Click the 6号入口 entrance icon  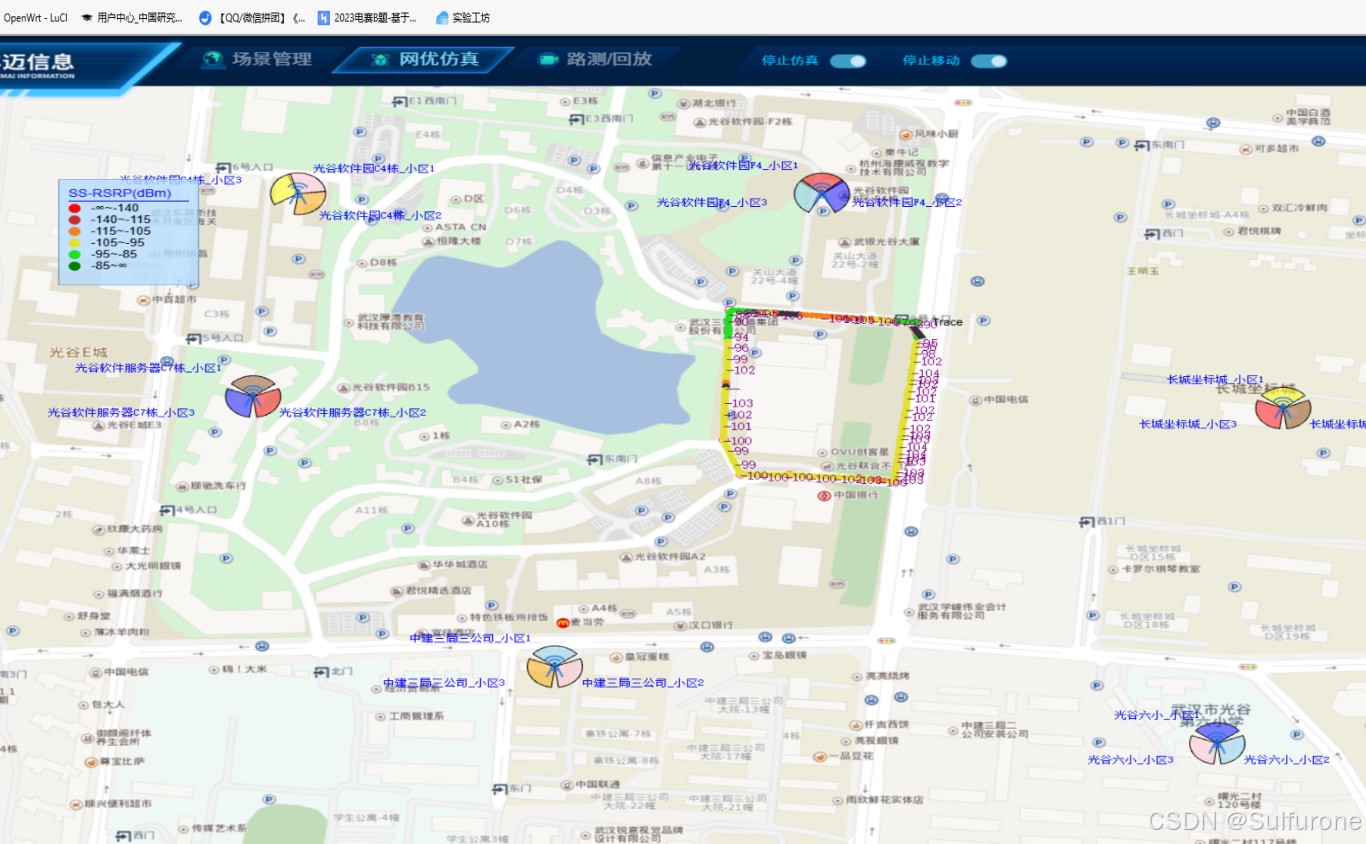click(224, 167)
